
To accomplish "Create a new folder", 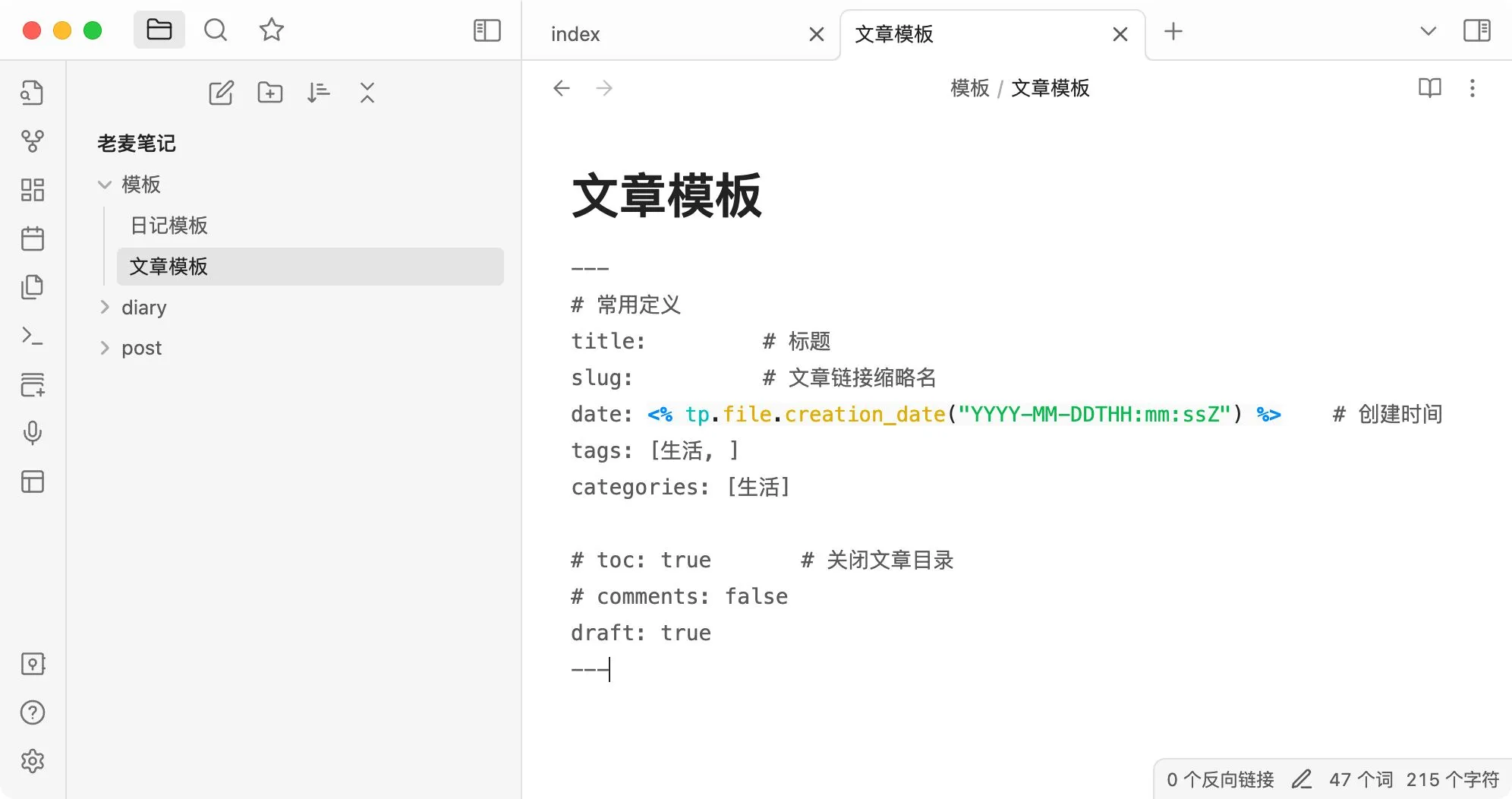I will click(270, 93).
